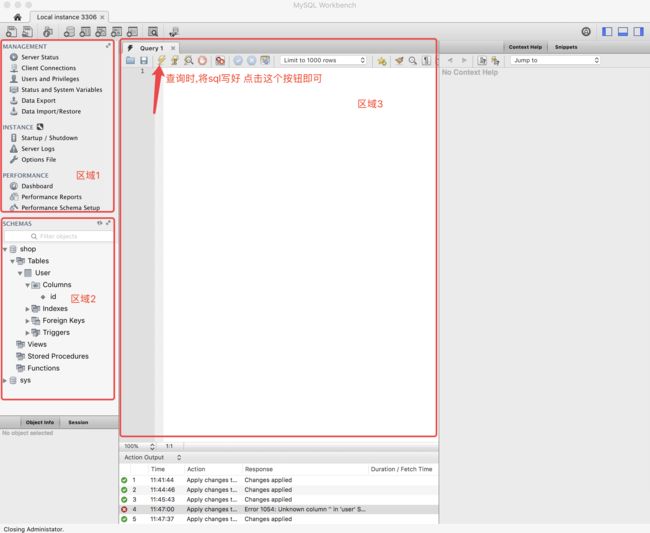The image size is (650, 533).
Task: Execute statement under cursor icon
Action: click(175, 61)
